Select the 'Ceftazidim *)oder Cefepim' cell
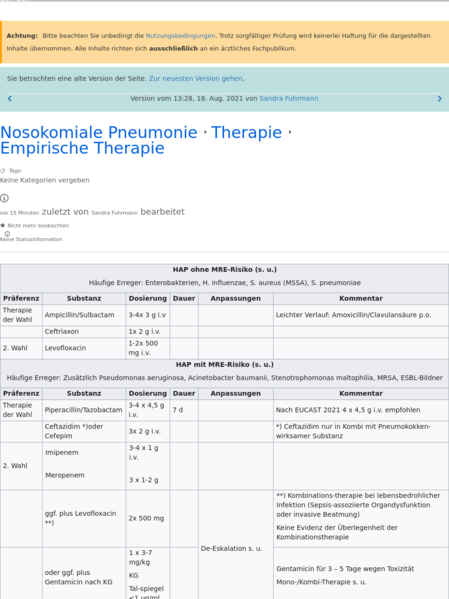Viewport: 449px width, 599px height. pos(84,432)
